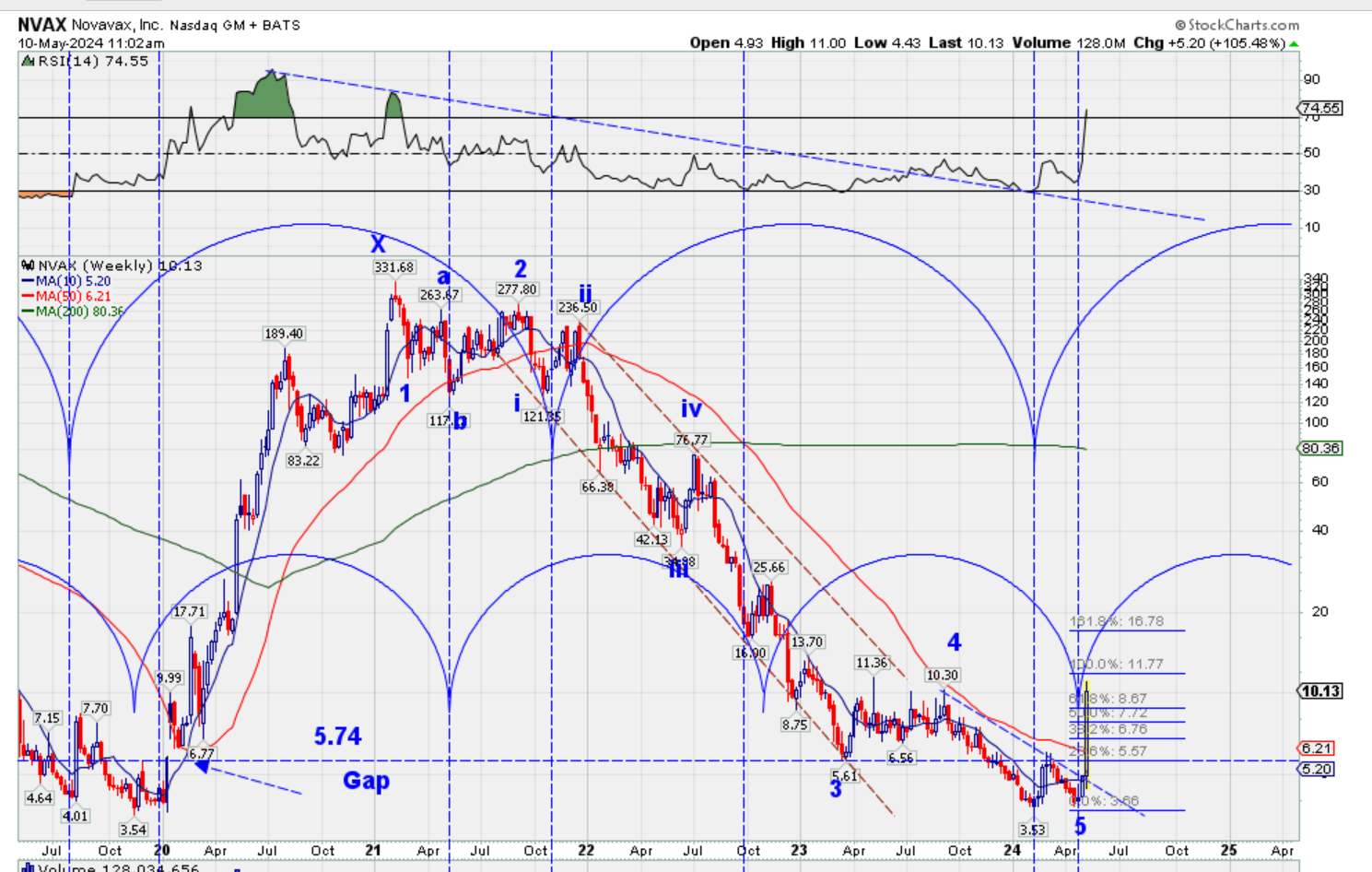1372x872 pixels.
Task: Click the 7.70 price label
Action: pyautogui.click(x=95, y=708)
